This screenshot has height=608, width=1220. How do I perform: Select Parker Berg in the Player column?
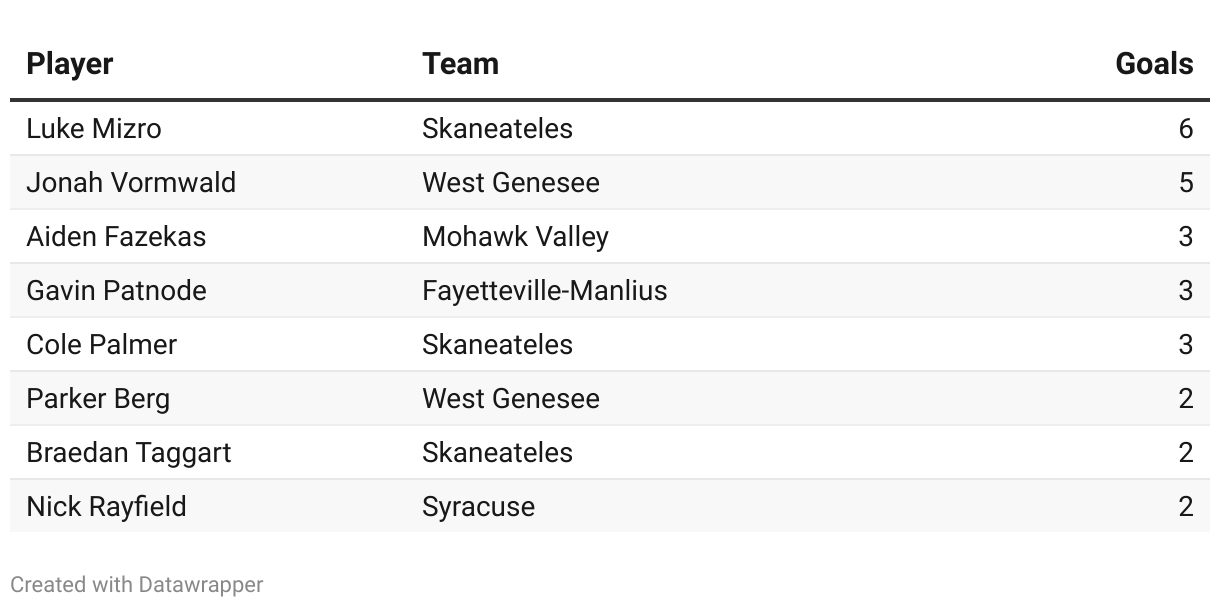98,399
